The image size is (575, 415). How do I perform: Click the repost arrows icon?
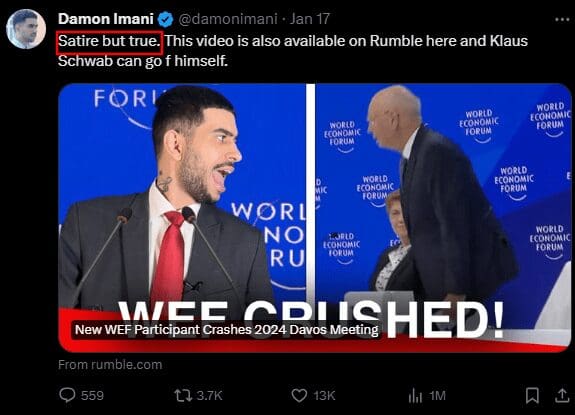183,396
